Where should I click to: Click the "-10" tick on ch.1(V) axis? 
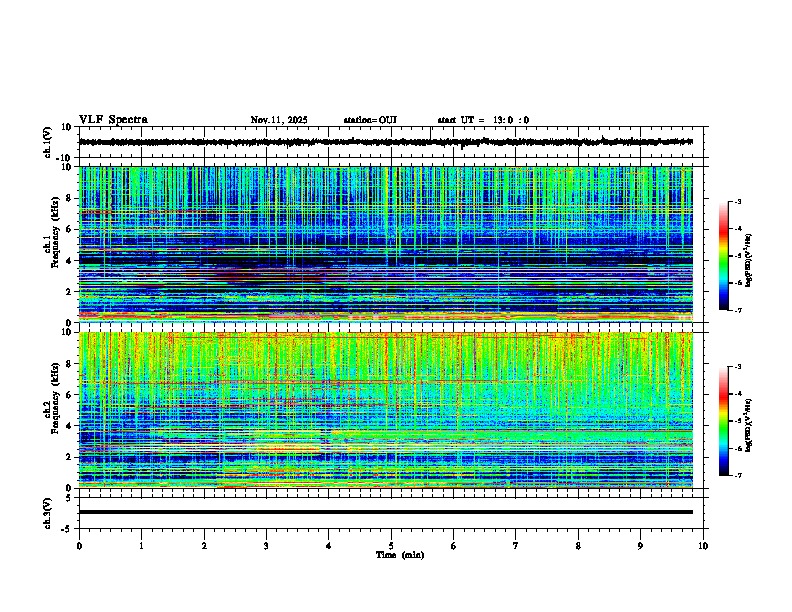pyautogui.click(x=64, y=158)
